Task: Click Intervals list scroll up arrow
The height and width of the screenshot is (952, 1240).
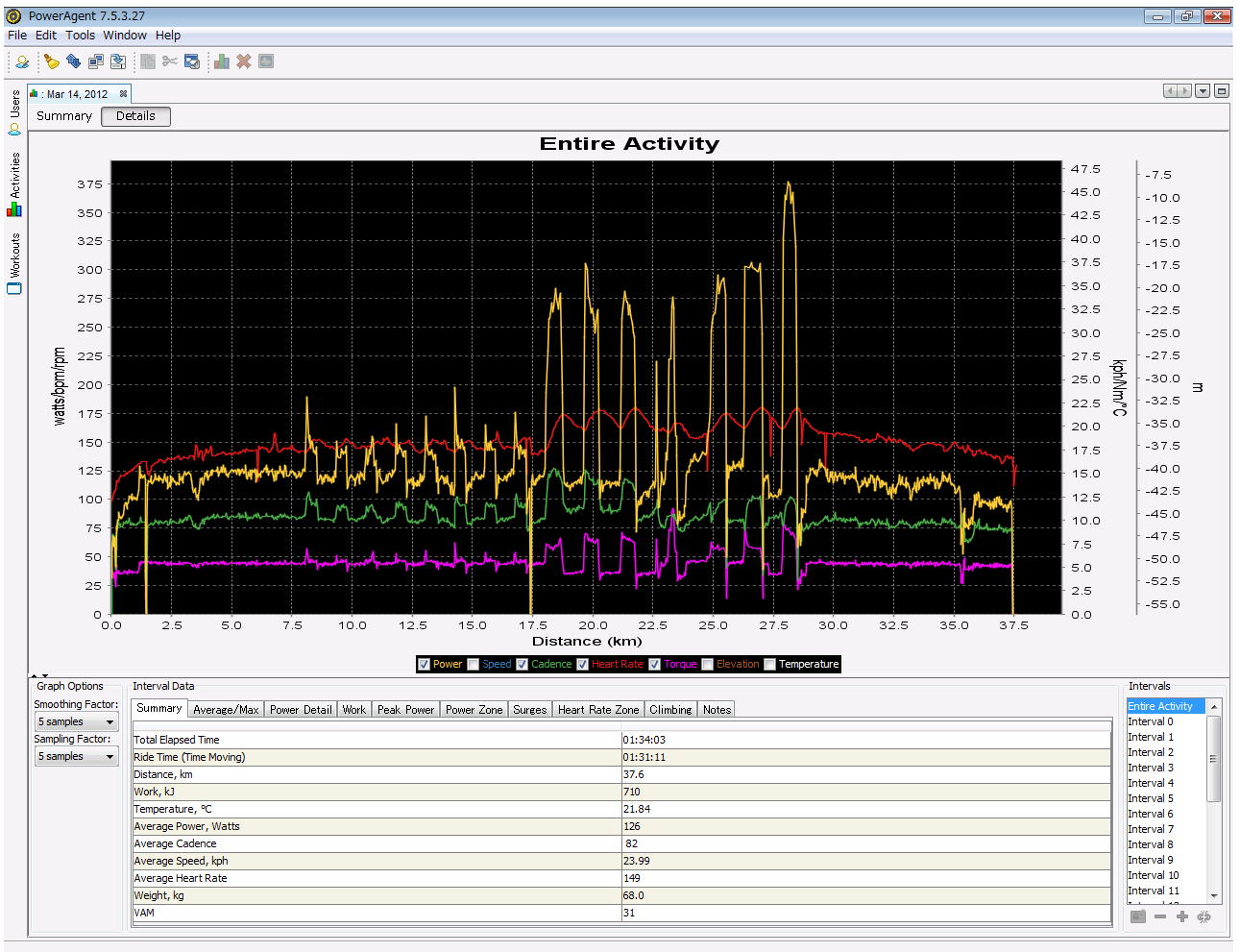Action: coord(1214,706)
